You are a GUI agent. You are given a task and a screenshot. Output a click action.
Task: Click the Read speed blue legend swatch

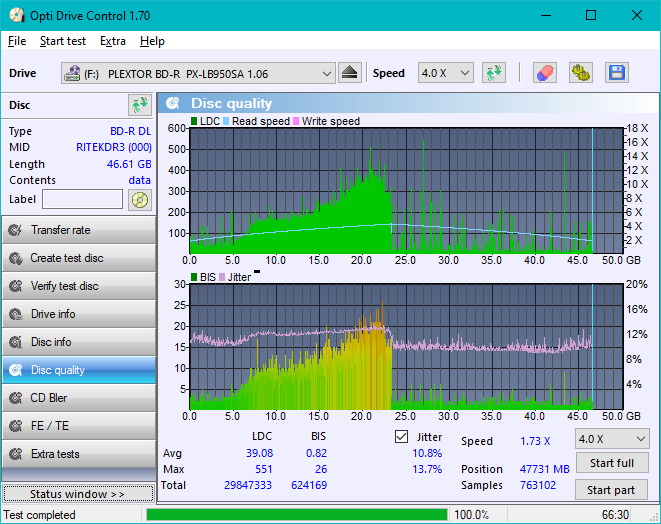tap(226, 121)
